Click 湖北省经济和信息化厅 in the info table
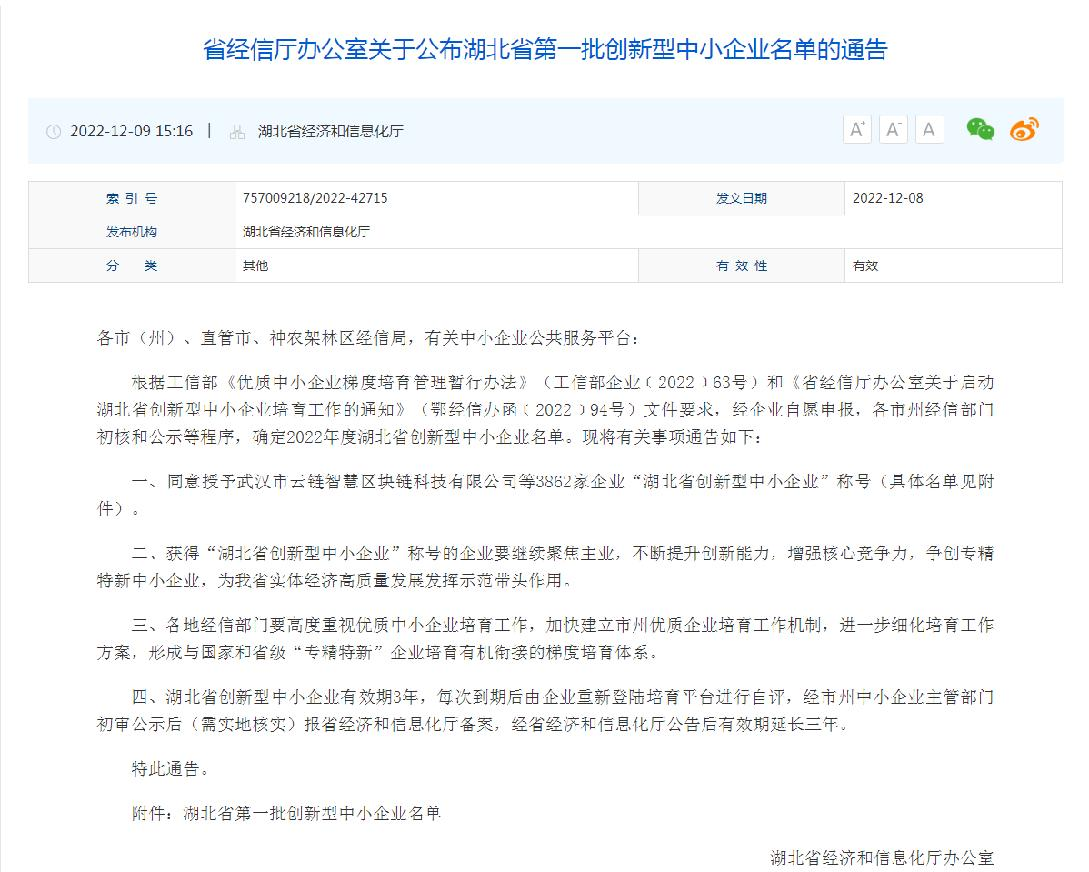1089x872 pixels. coord(306,232)
